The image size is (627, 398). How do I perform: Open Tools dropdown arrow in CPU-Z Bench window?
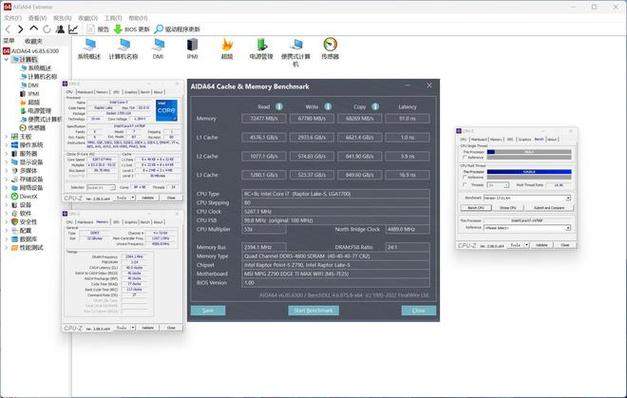(527, 245)
